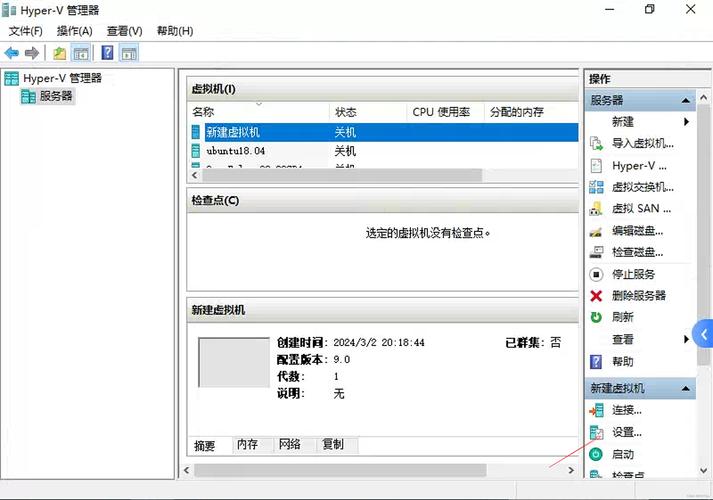This screenshot has width=713, height=500.
Task: Click the blue round side-panel chevron button
Action: coord(703,335)
